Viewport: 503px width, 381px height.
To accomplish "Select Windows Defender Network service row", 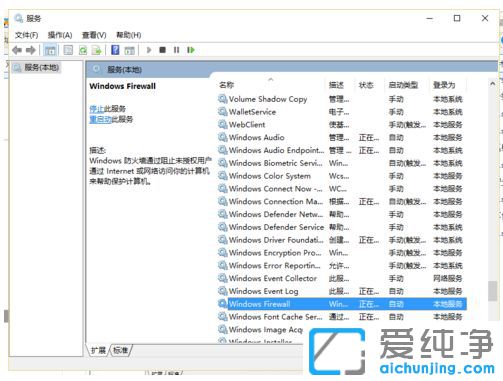I will (x=342, y=214).
